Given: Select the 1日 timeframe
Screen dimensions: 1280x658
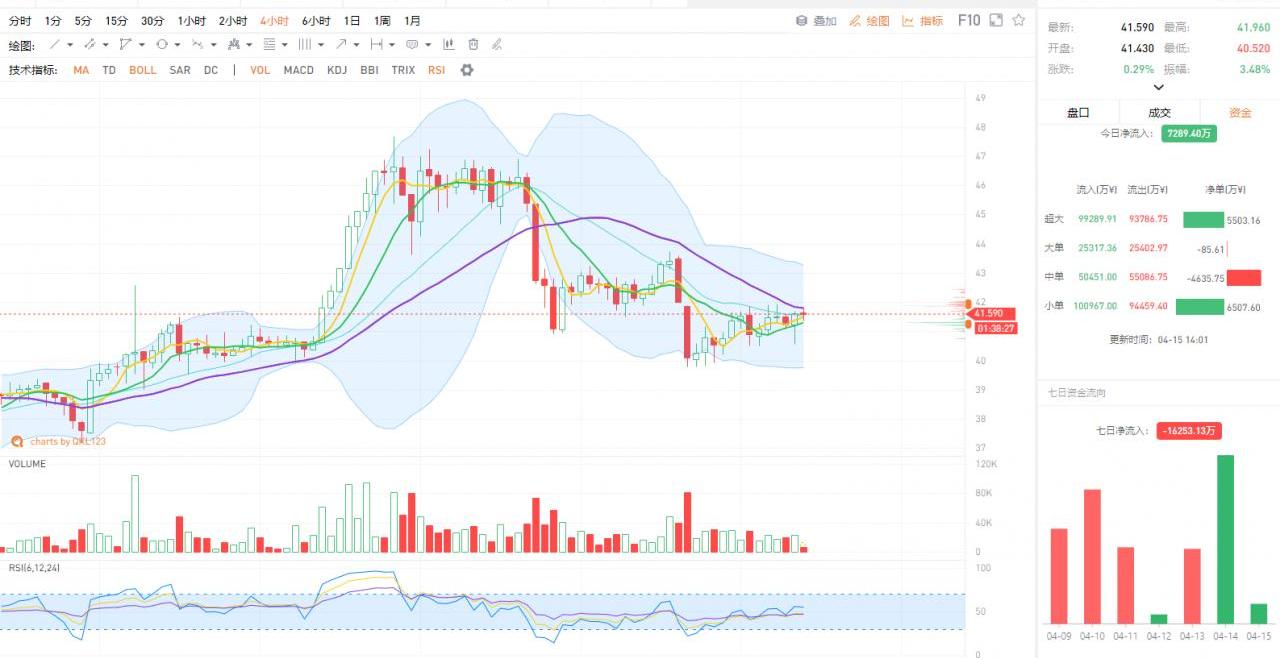Looking at the screenshot, I should (x=352, y=21).
